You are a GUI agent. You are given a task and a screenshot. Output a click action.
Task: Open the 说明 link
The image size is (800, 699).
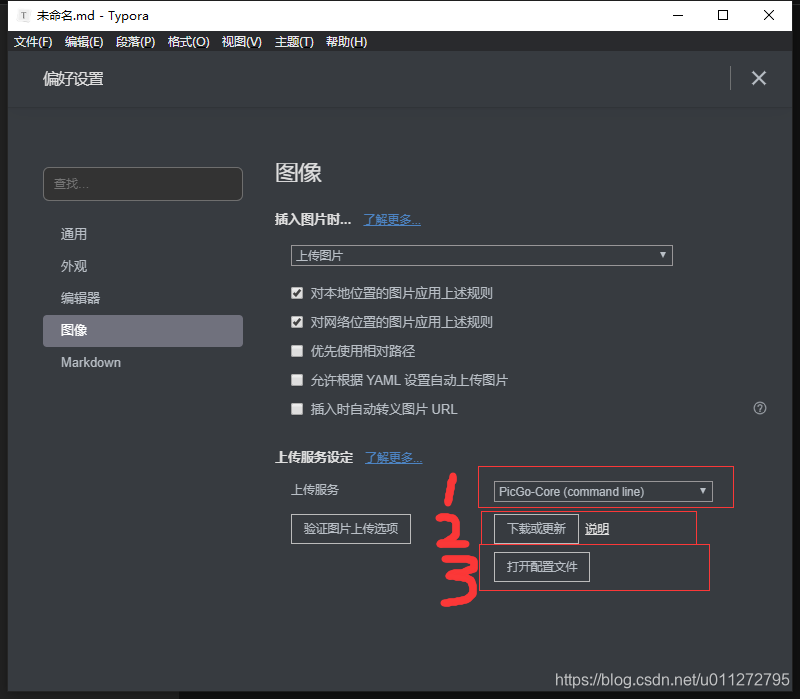tap(597, 529)
